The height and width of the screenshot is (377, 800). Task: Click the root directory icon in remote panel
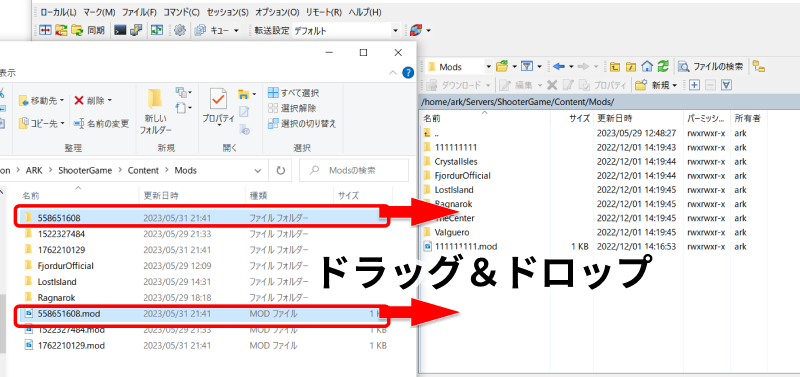(631, 66)
